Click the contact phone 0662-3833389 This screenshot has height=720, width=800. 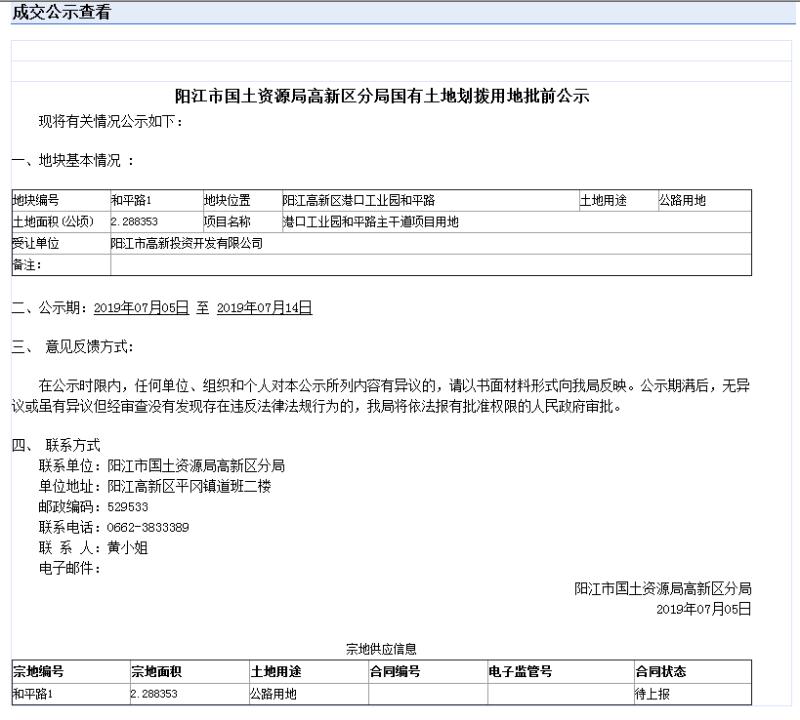pyautogui.click(x=148, y=527)
